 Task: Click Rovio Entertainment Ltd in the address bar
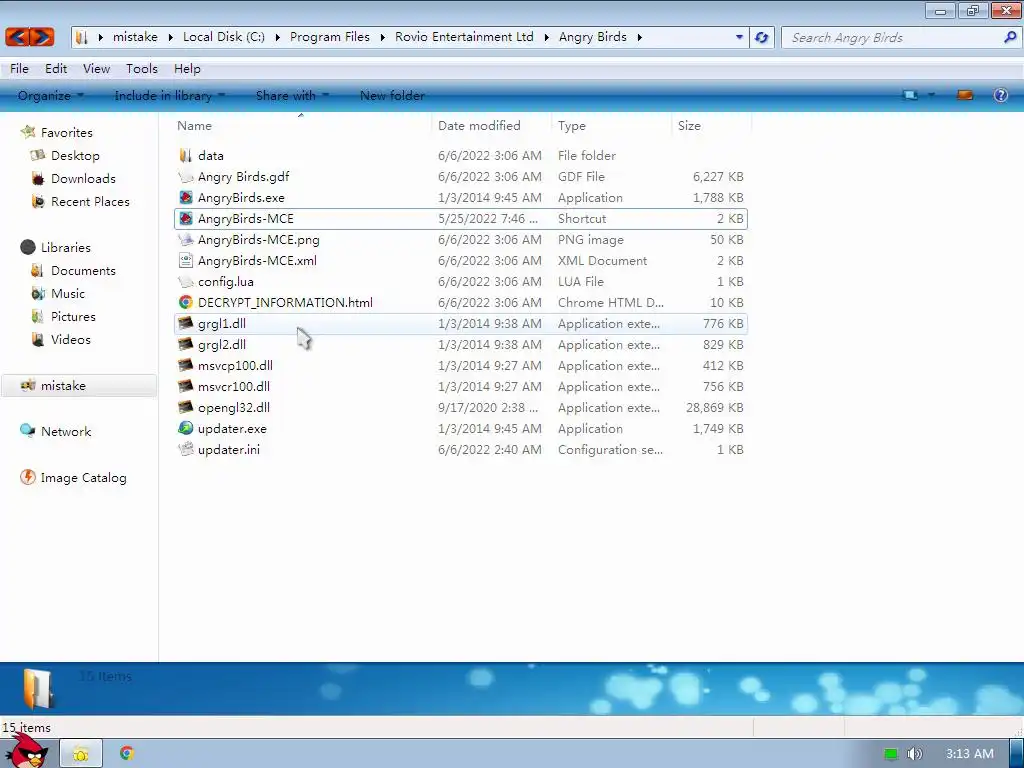coord(464,37)
